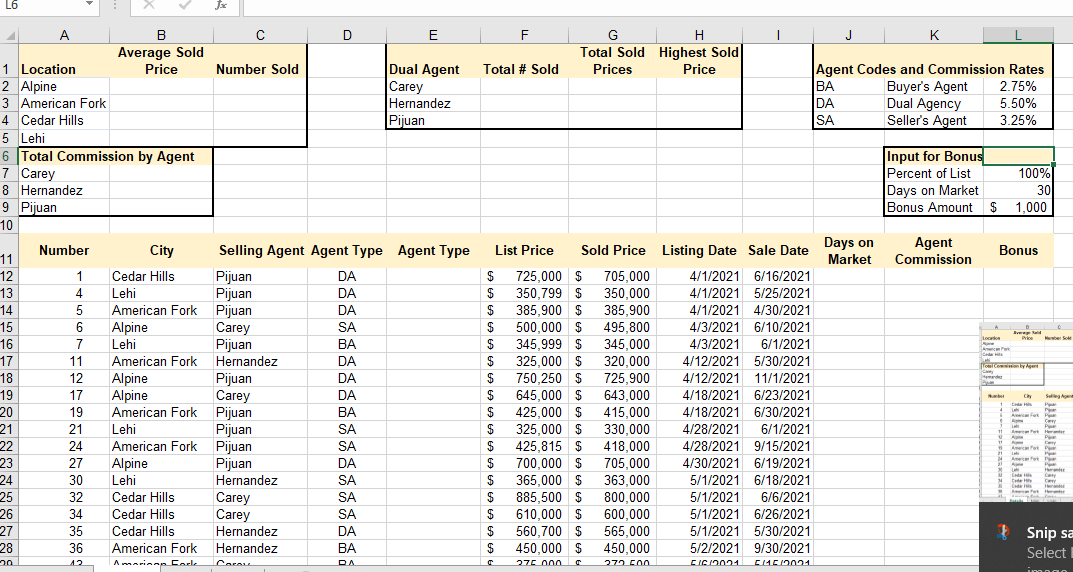The image size is (1073, 572).
Task: Select the Bonus Amount value cell
Action: coord(1018,207)
